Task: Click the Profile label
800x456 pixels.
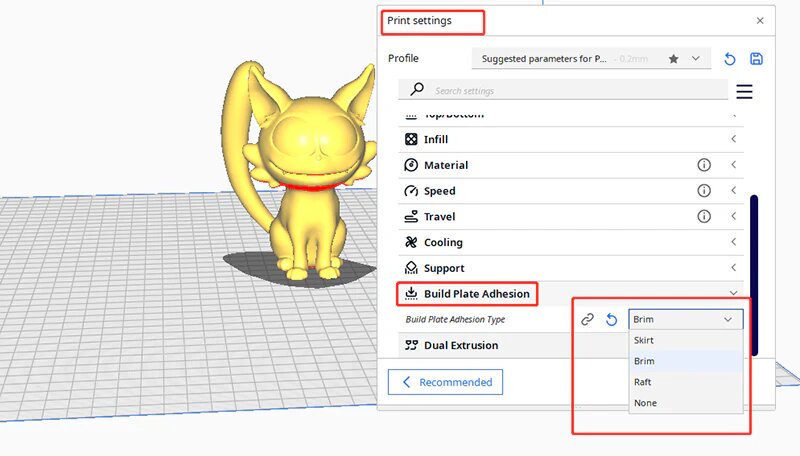Action: [403, 58]
